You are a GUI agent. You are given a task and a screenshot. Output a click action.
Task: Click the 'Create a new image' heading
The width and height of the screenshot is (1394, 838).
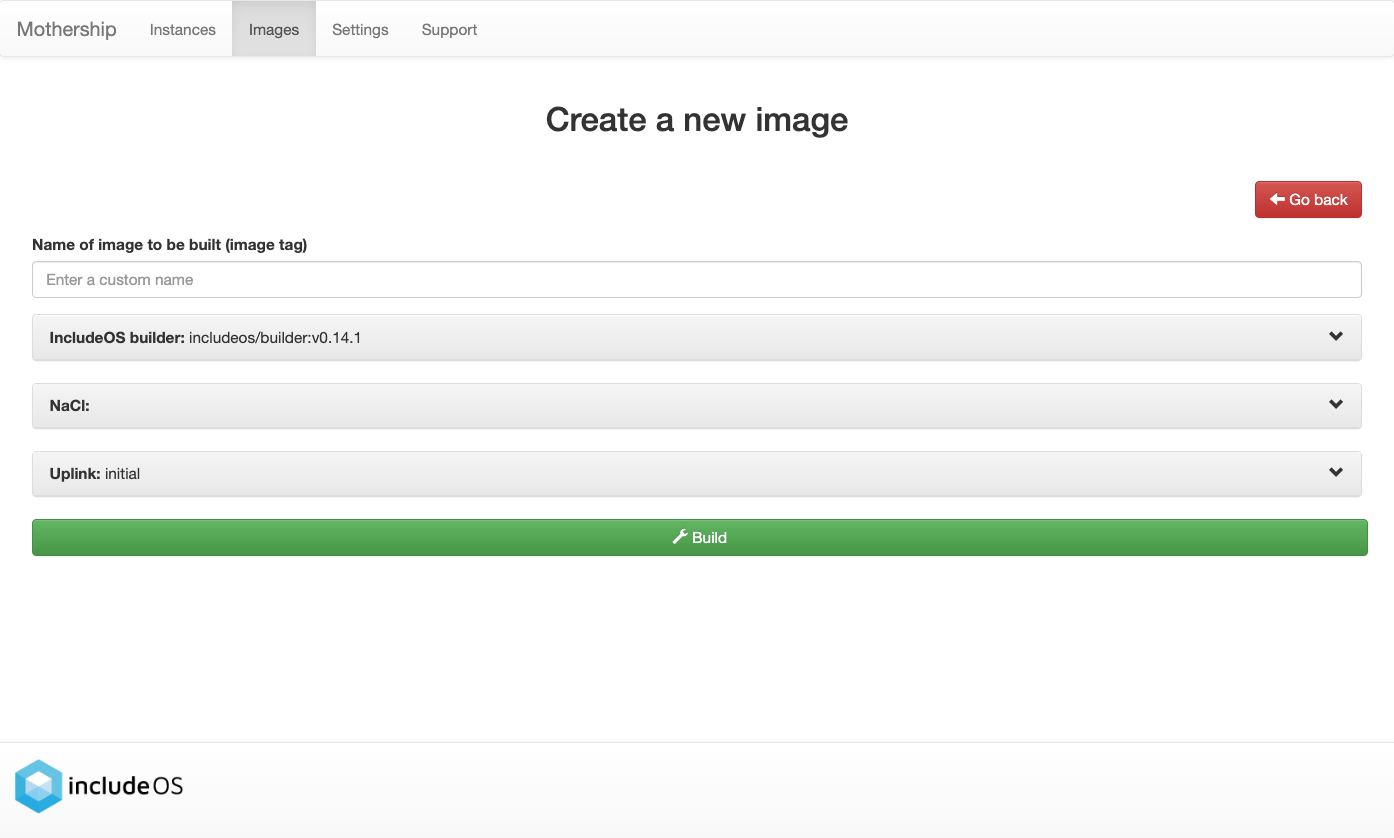click(x=697, y=119)
